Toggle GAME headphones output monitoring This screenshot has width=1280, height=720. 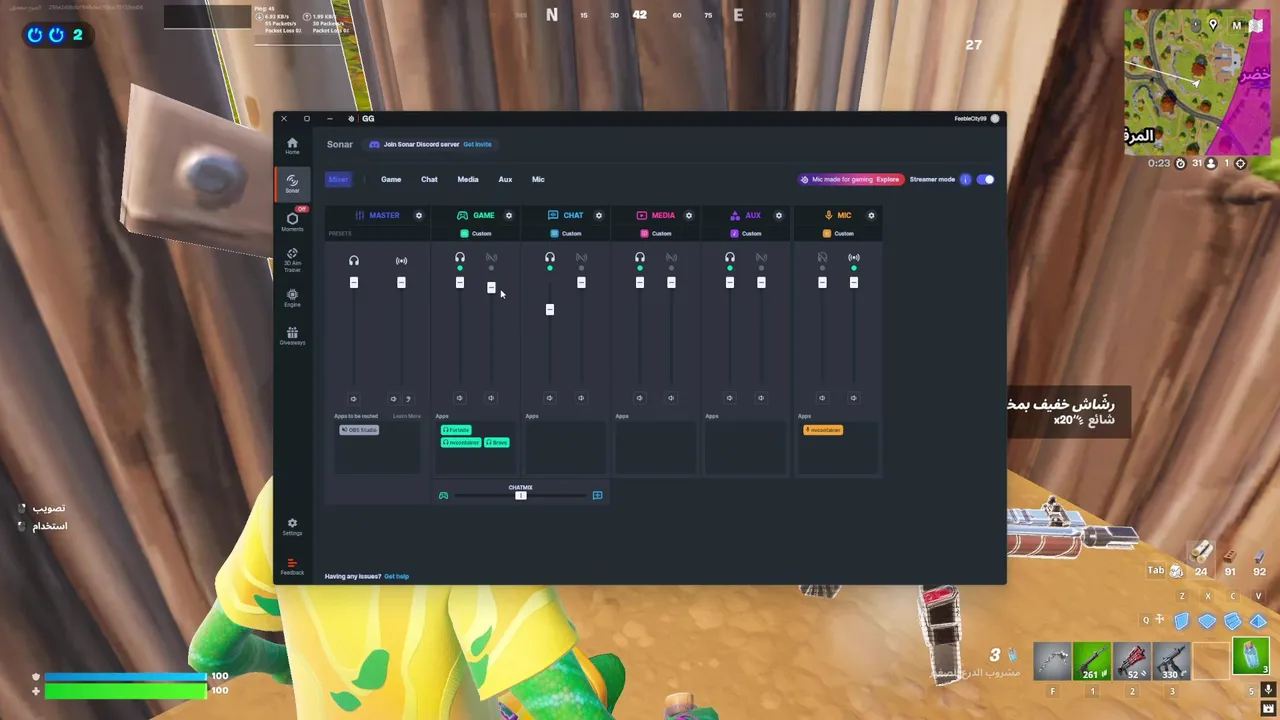tap(460, 258)
